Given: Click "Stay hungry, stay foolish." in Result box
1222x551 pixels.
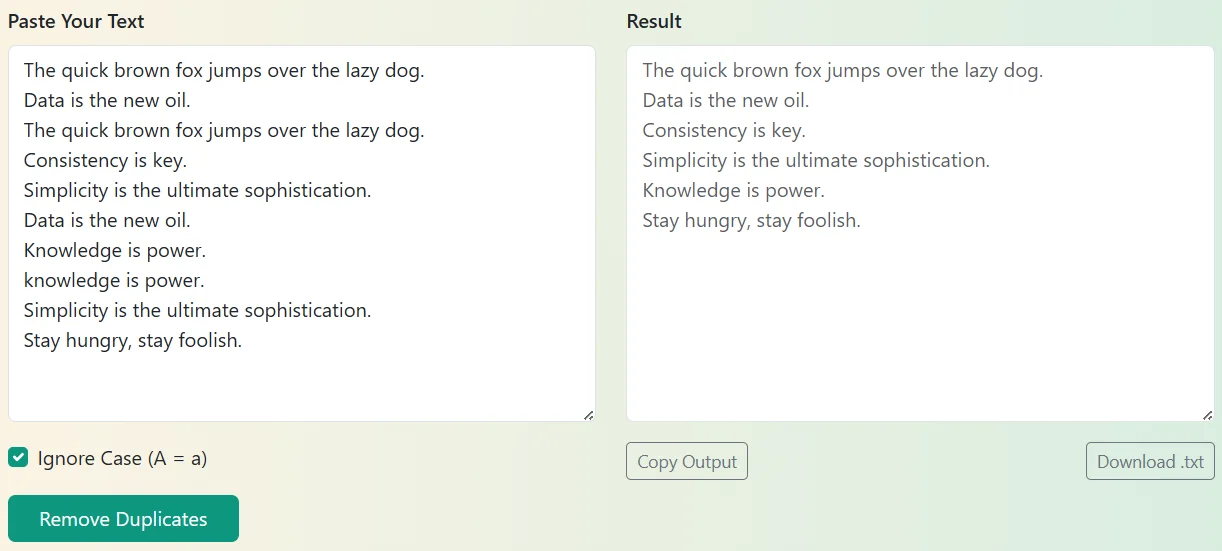Looking at the screenshot, I should (751, 220).
